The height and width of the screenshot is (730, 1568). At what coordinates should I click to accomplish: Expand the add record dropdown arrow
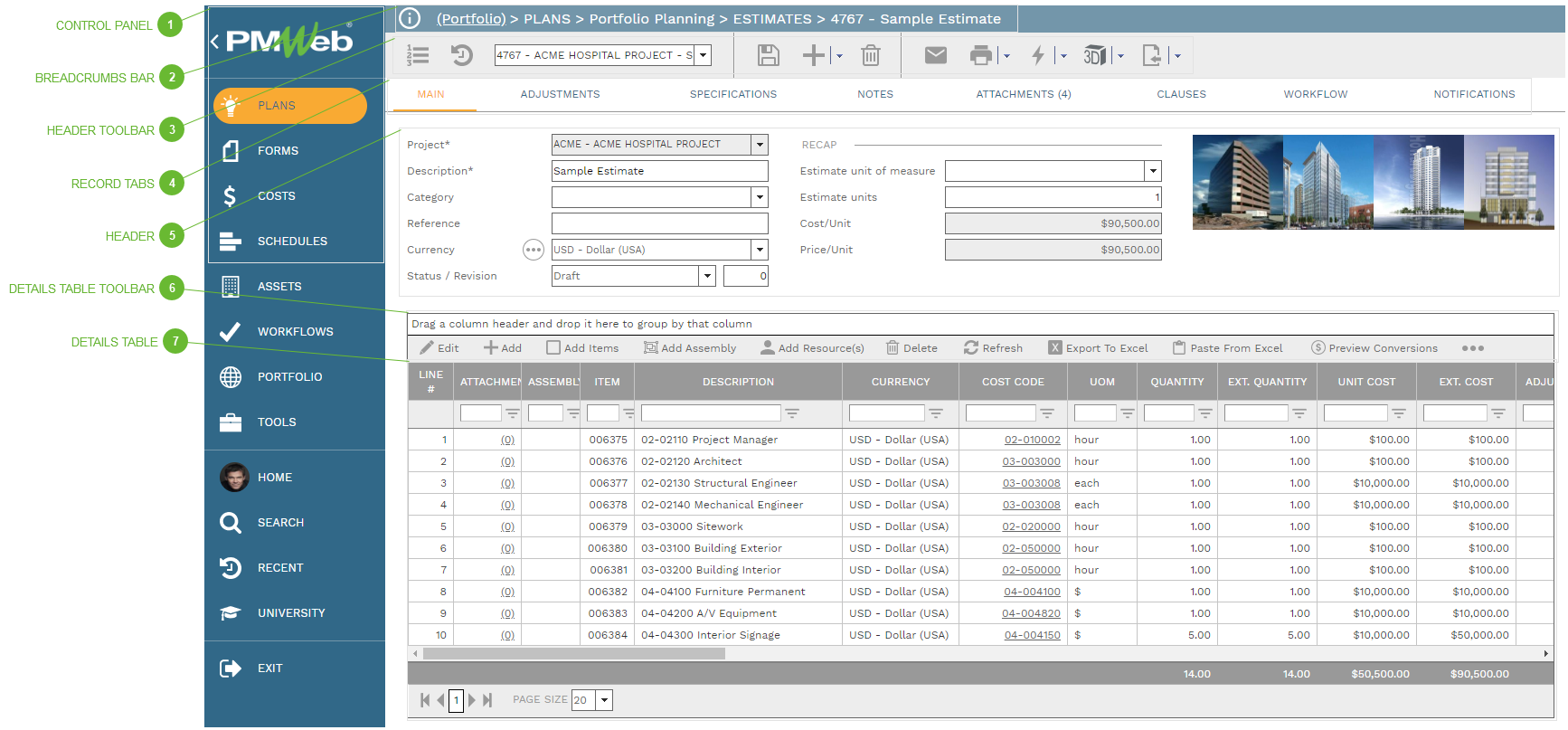tap(839, 56)
